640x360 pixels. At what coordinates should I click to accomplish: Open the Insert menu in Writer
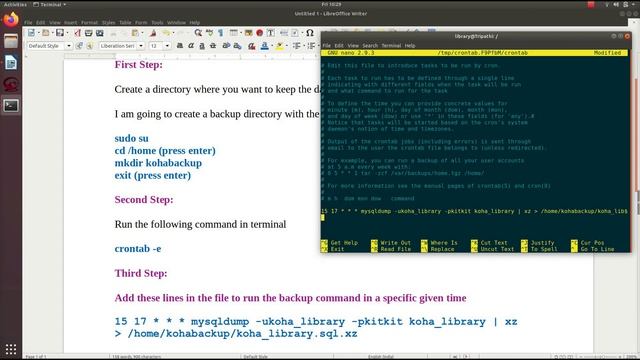click(x=70, y=22)
